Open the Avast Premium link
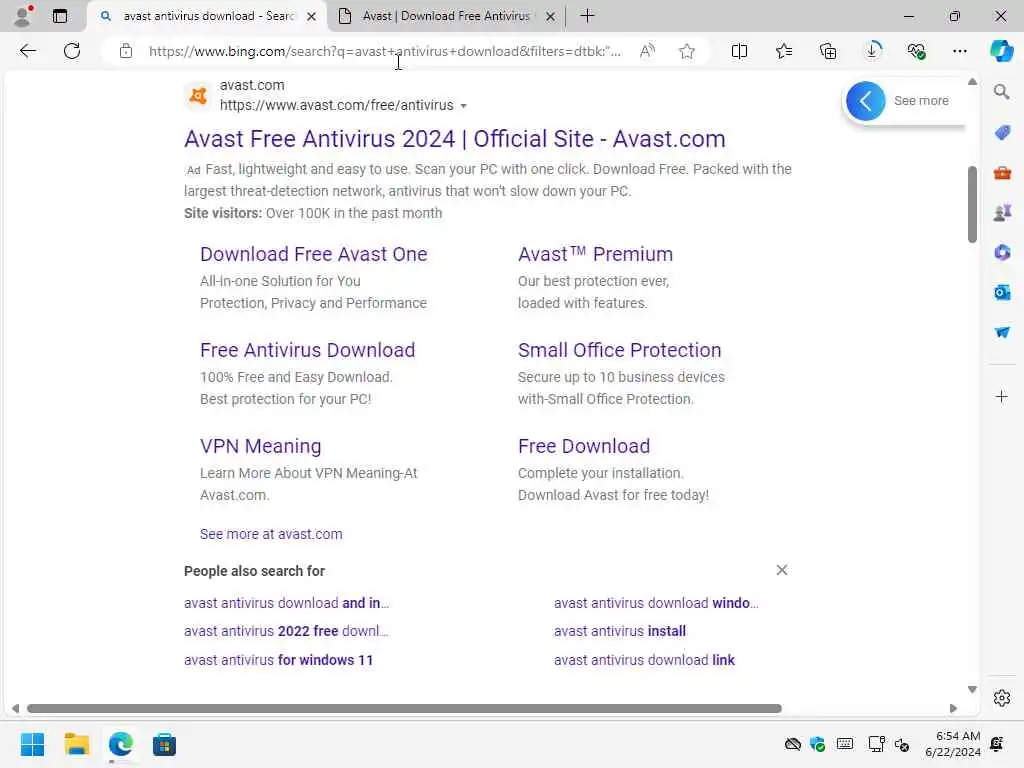This screenshot has height=768, width=1024. point(595,254)
